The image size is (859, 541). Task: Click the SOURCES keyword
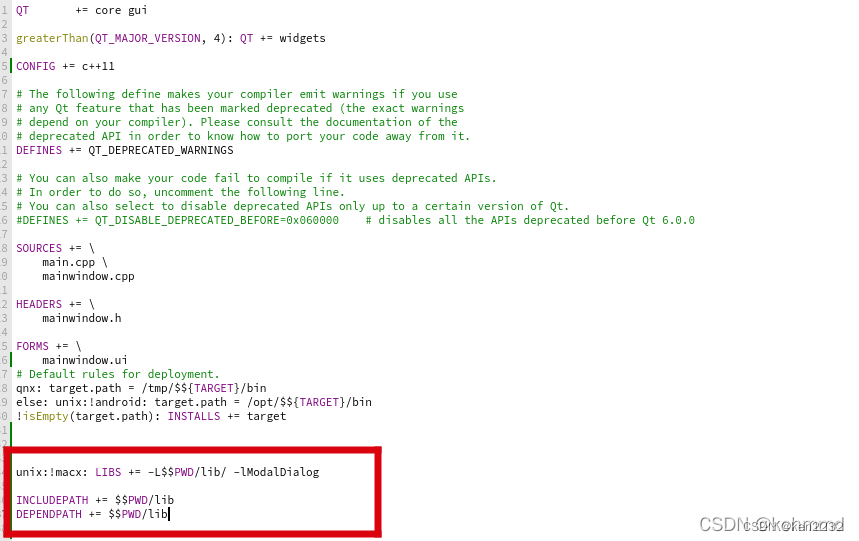tap(39, 248)
